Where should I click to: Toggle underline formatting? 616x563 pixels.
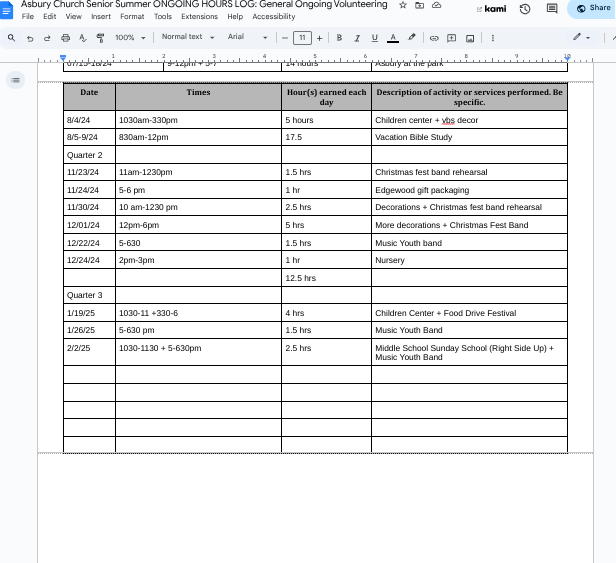click(375, 38)
